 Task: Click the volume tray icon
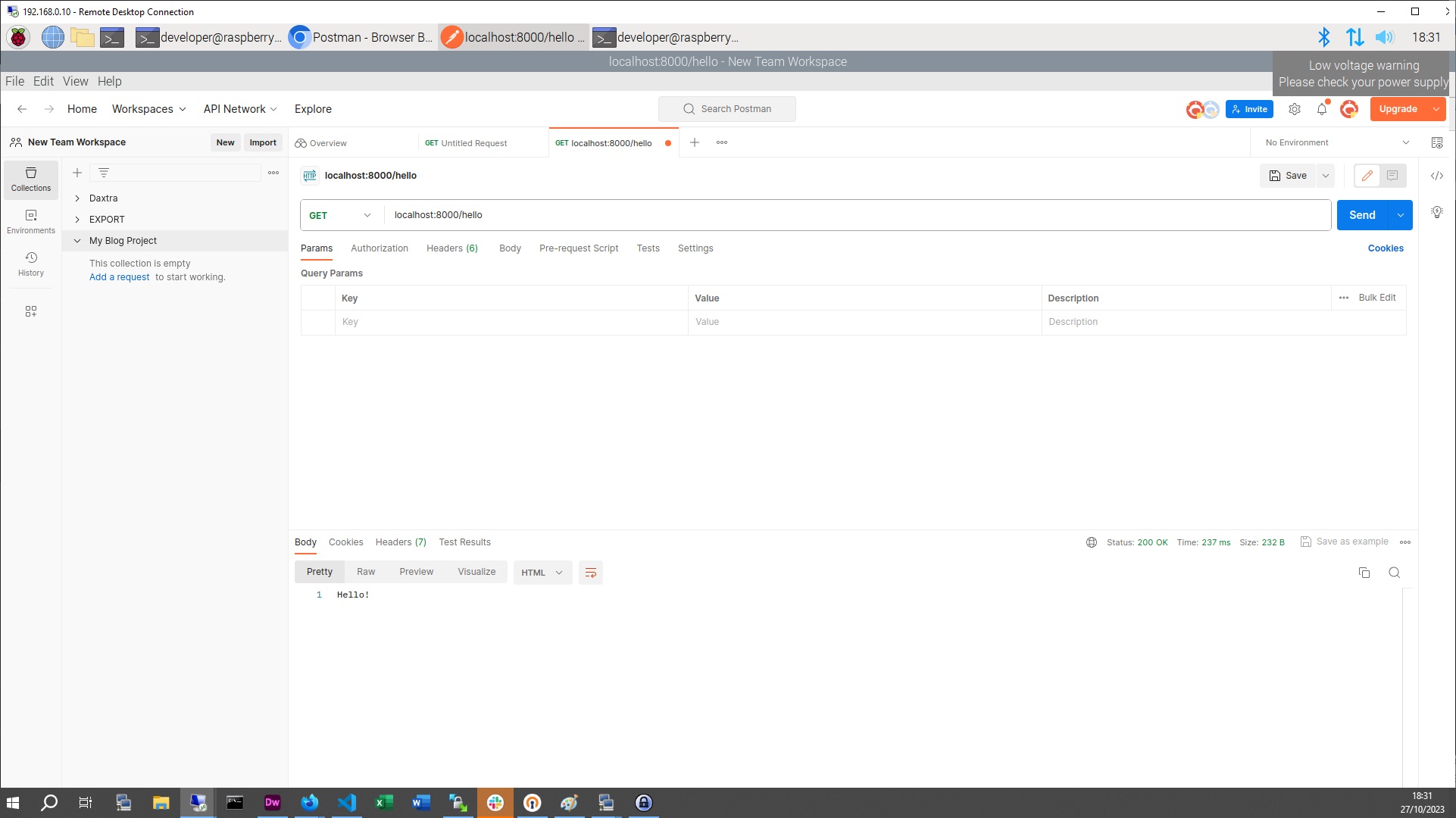point(1385,37)
